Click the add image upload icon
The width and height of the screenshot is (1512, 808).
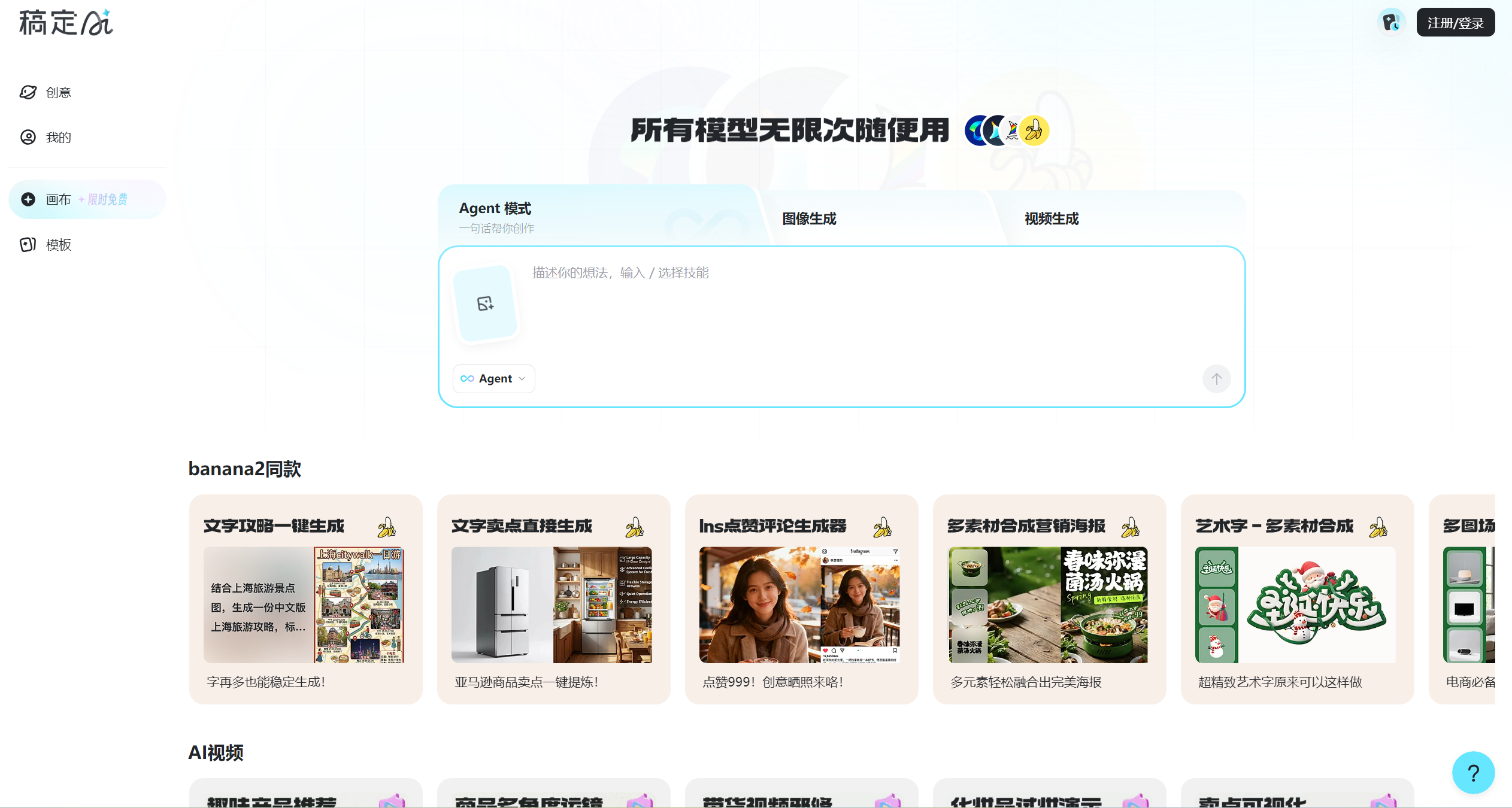[485, 303]
